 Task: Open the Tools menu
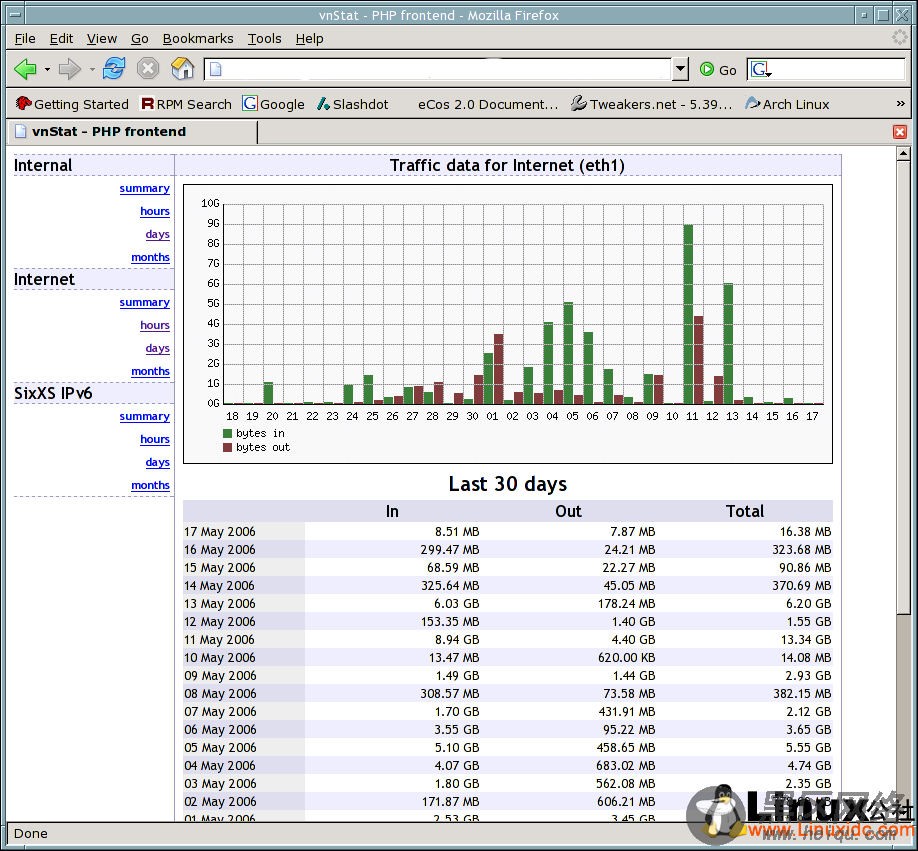click(264, 39)
